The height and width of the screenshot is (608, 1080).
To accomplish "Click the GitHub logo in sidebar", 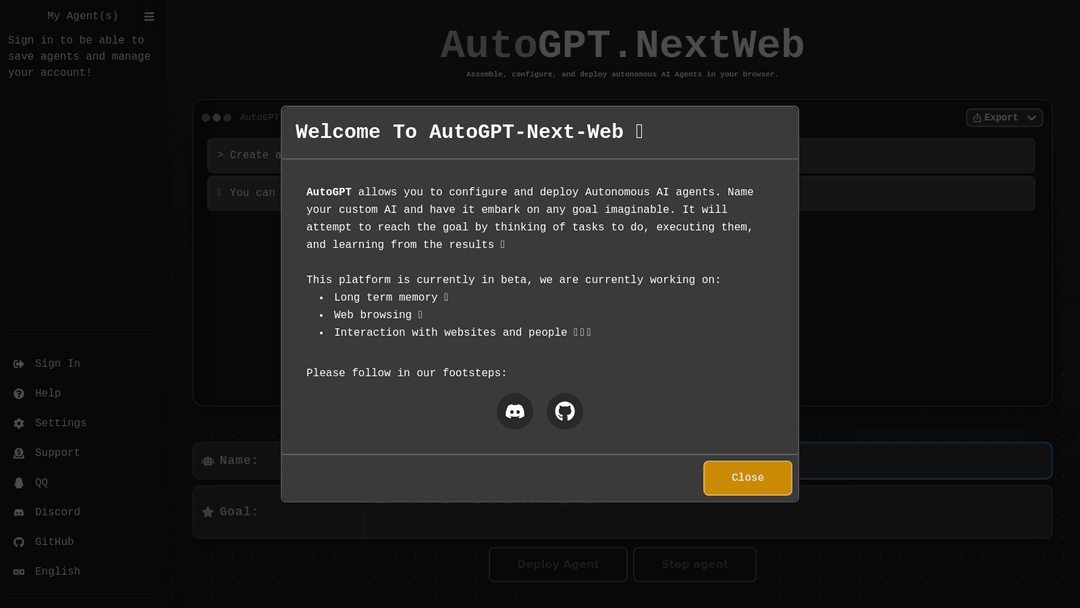I will pos(19,542).
